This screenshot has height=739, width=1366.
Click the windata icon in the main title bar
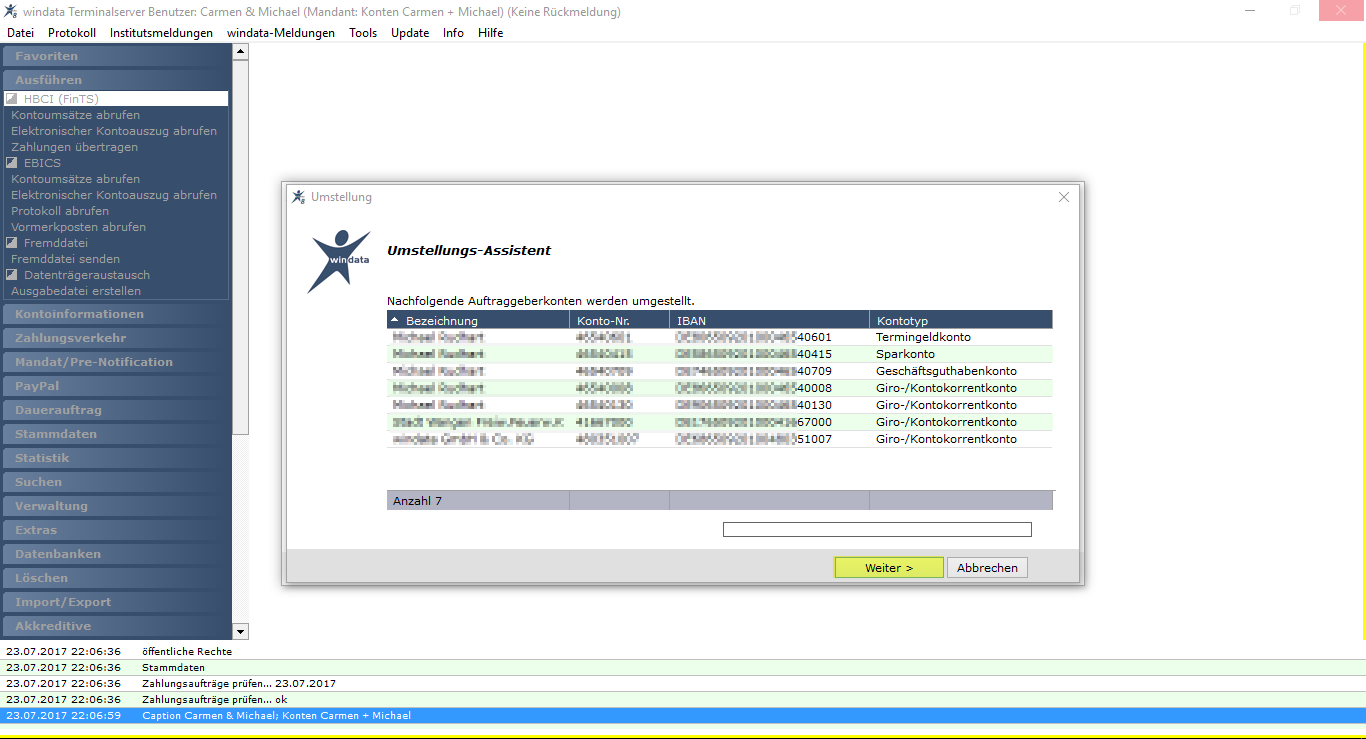pyautogui.click(x=10, y=11)
